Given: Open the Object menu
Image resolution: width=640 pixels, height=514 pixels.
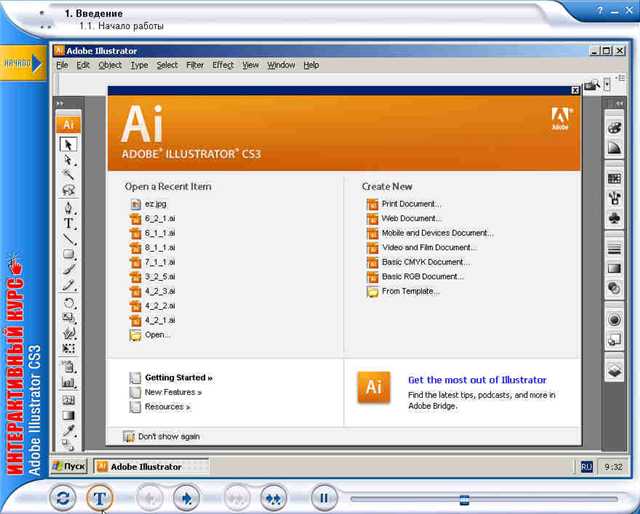Looking at the screenshot, I should (x=110, y=65).
